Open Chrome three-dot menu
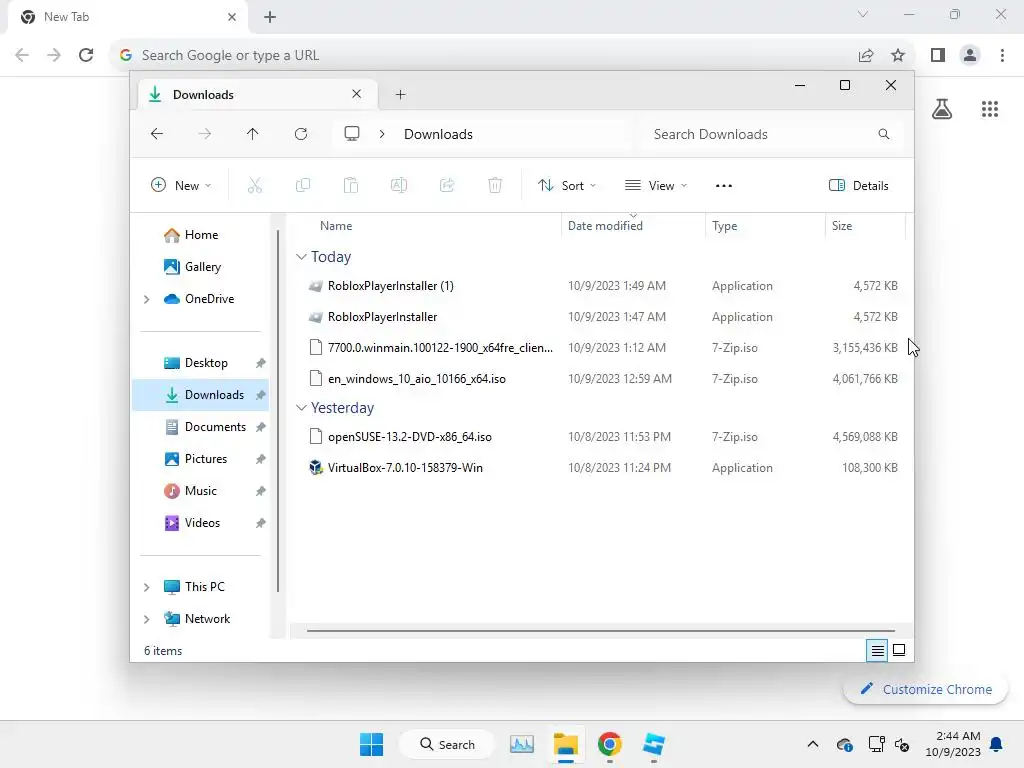Viewport: 1024px width, 768px height. [1002, 56]
